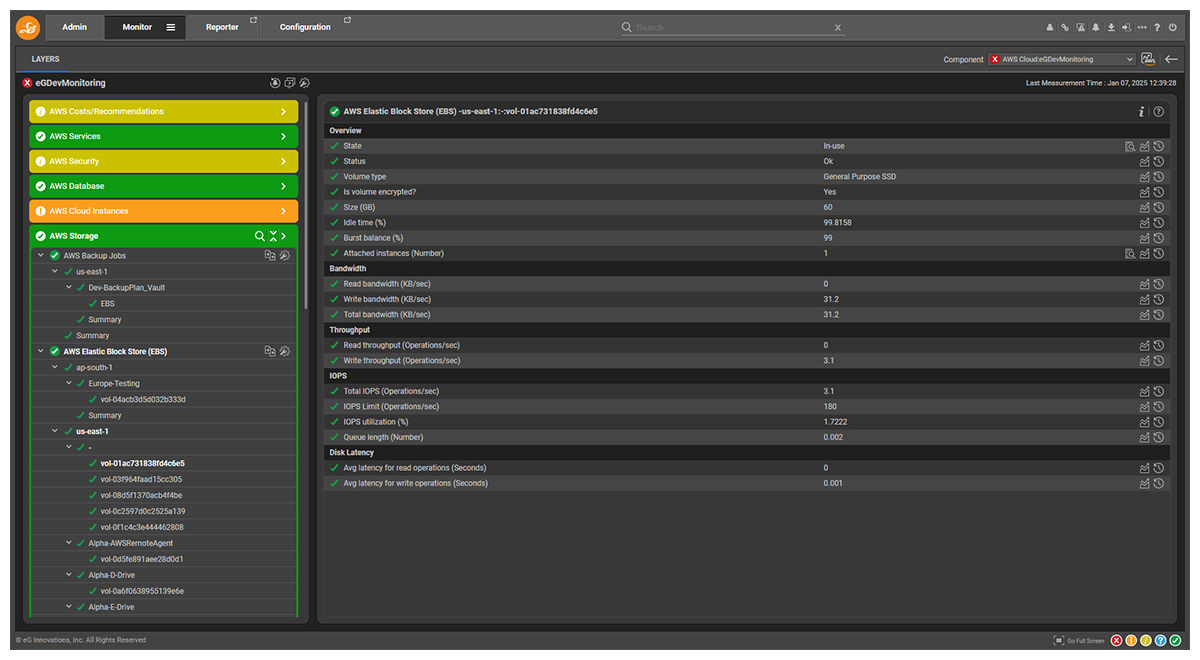This screenshot has height=660, width=1200.
Task: Collapse the Europe-Testing tree node
Action: [x=69, y=384]
